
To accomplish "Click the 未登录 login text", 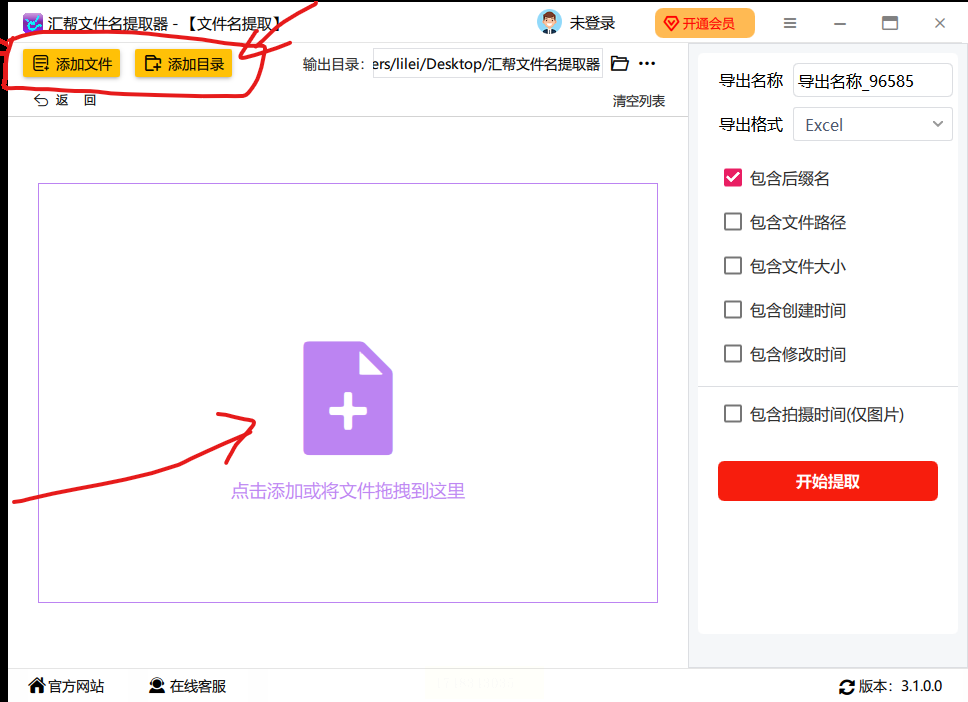I will [592, 23].
